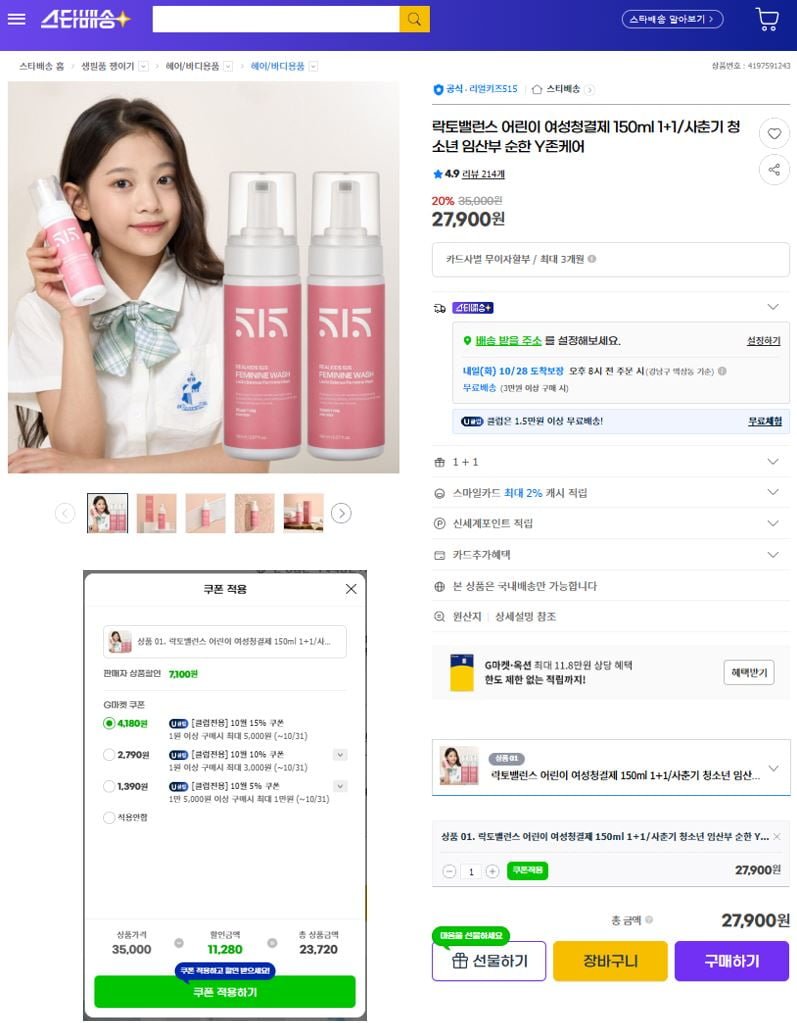The width and height of the screenshot is (797, 1023).
Task: Select the 4,180원 15% coupon radio
Action: pyautogui.click(x=110, y=723)
